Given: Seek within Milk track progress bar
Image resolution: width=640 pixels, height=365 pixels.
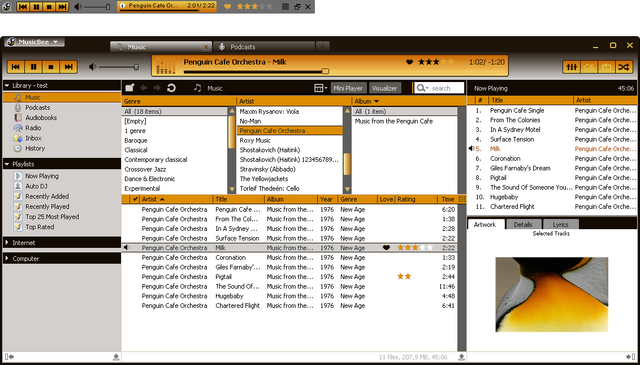Looking at the screenshot, I should coord(256,71).
